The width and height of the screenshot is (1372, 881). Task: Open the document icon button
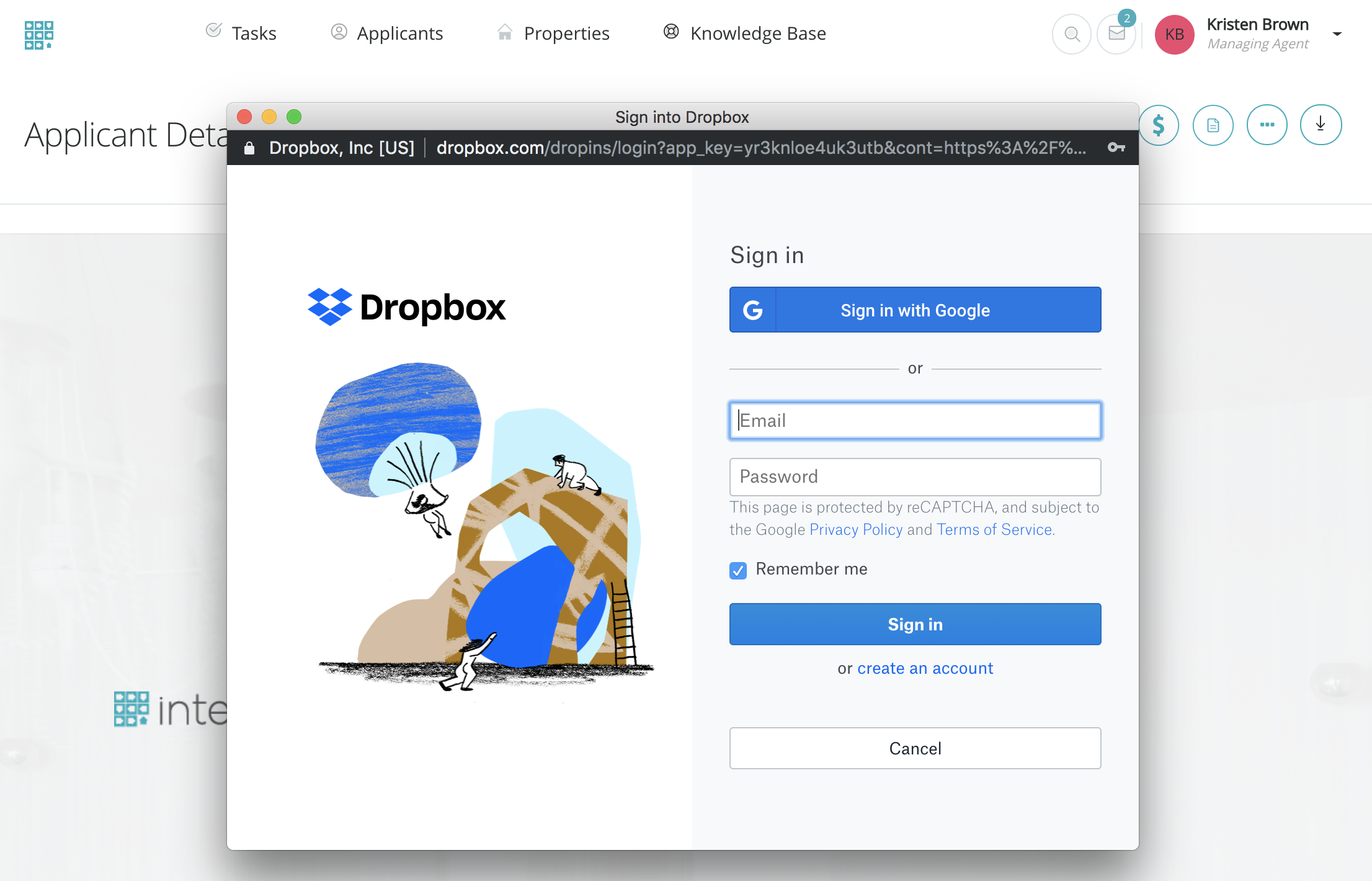1213,125
